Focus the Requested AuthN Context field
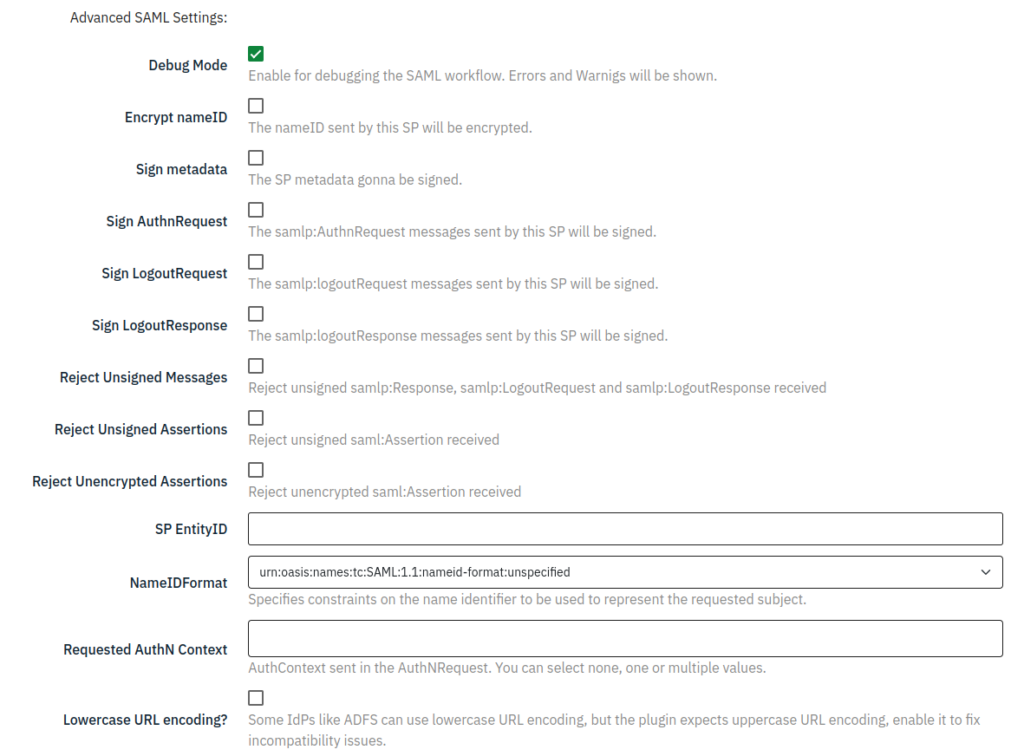1024x756 pixels. [625, 637]
